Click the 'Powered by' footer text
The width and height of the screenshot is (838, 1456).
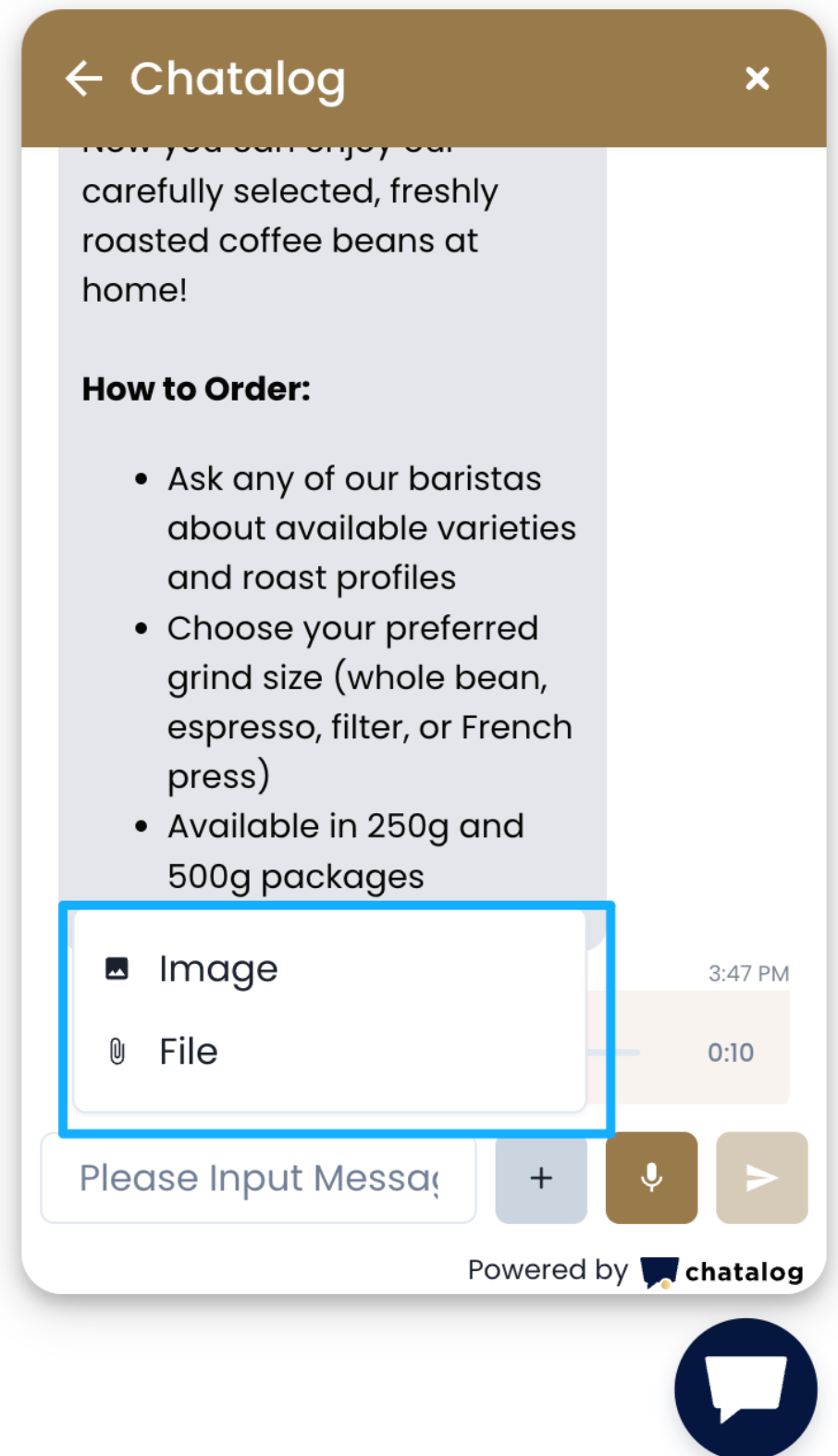pyautogui.click(x=548, y=1270)
